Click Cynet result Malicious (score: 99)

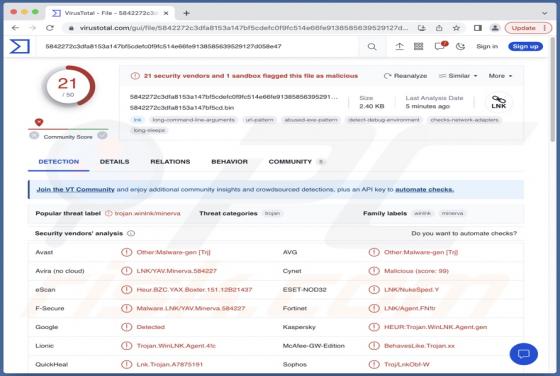tap(416, 271)
